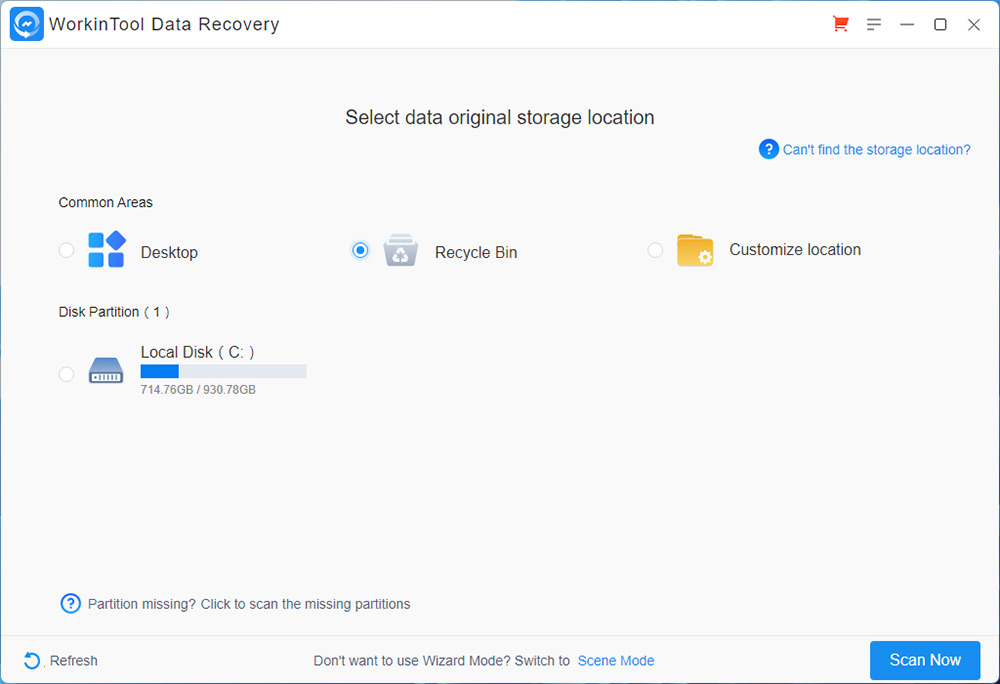Click the Customize location folder icon
This screenshot has height=684, width=1000.
point(695,250)
